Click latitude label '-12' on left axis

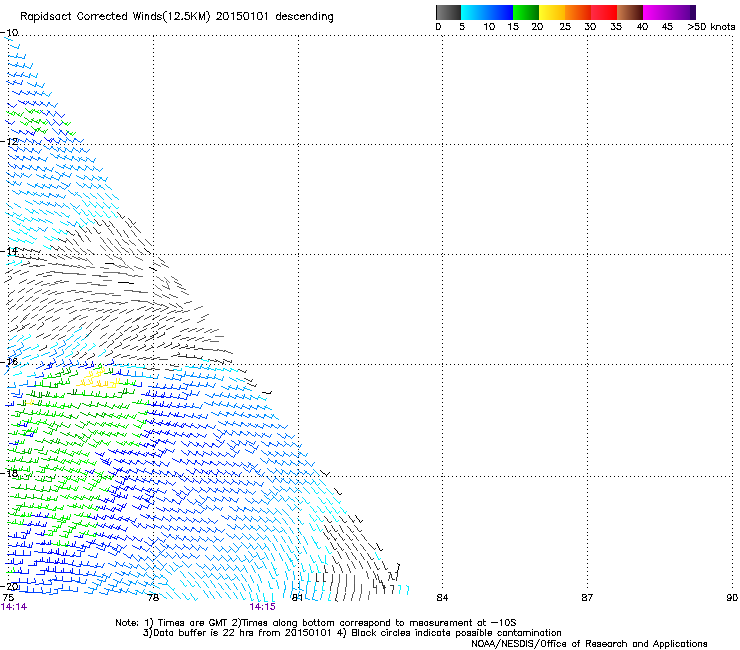tap(9, 142)
